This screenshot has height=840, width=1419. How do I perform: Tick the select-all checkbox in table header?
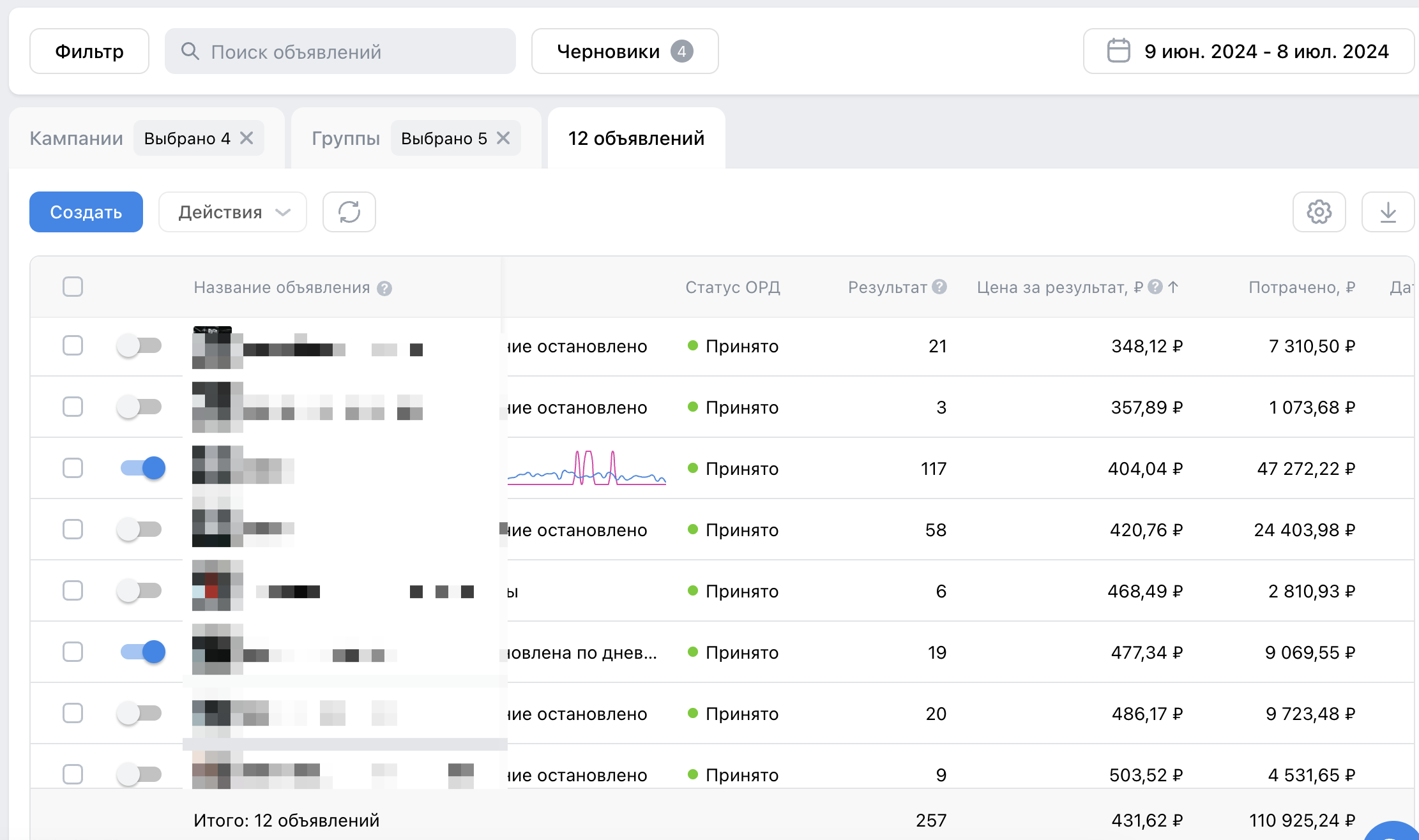73,287
